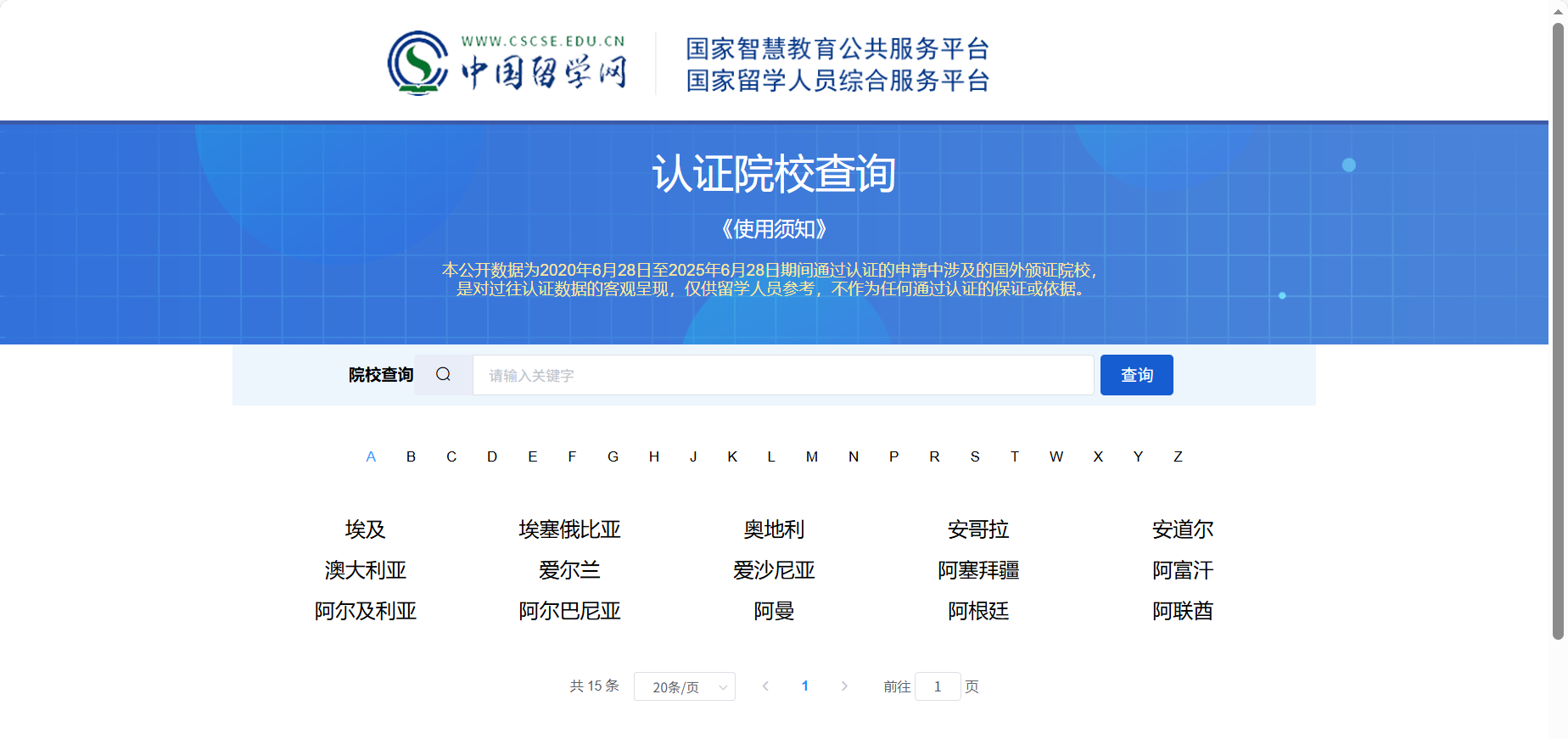
Task: Open country 阿曼
Action: tap(774, 611)
